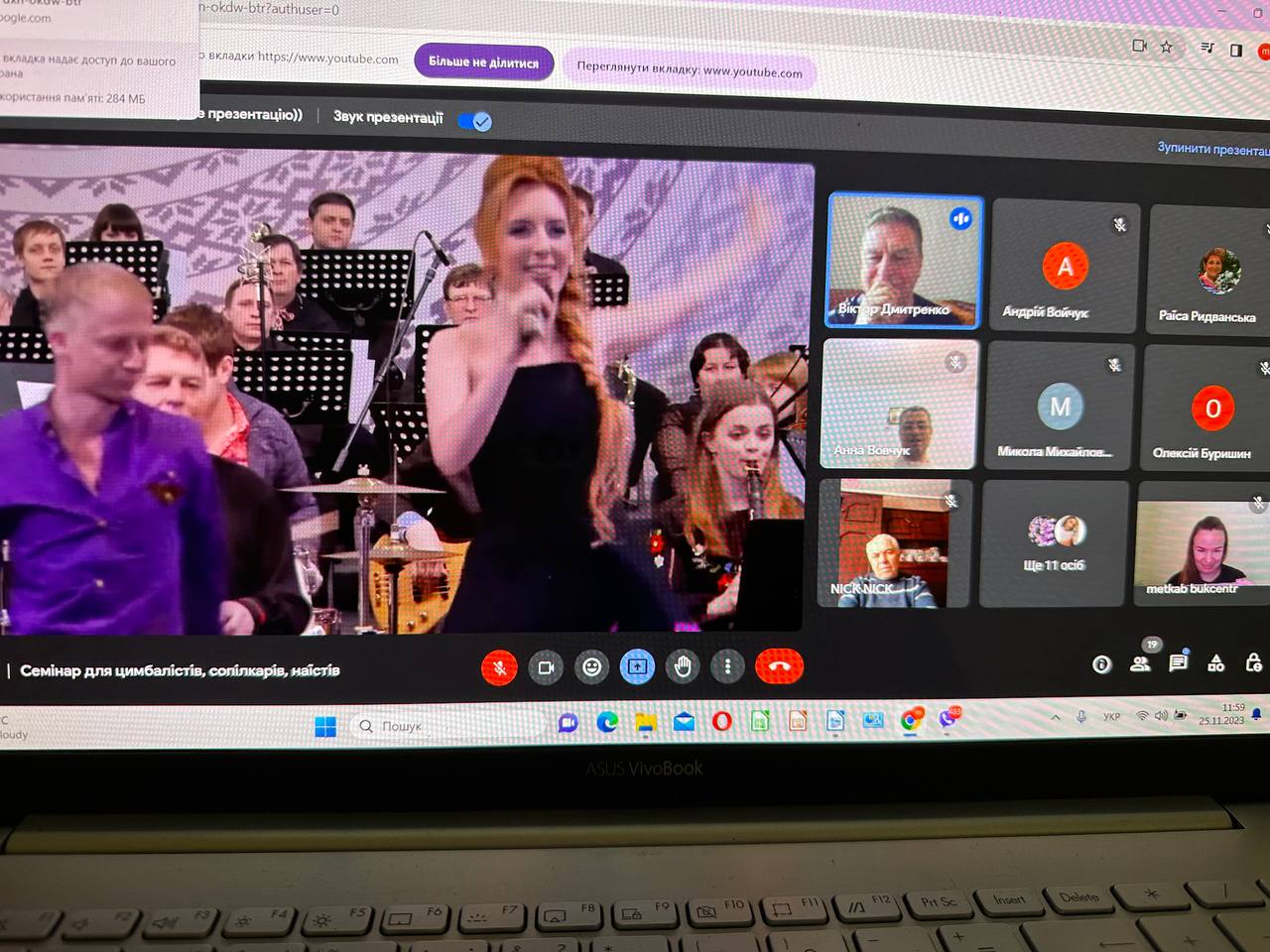Expand the hidden system tray icons chevron
The width and height of the screenshot is (1270, 952).
(x=1055, y=717)
